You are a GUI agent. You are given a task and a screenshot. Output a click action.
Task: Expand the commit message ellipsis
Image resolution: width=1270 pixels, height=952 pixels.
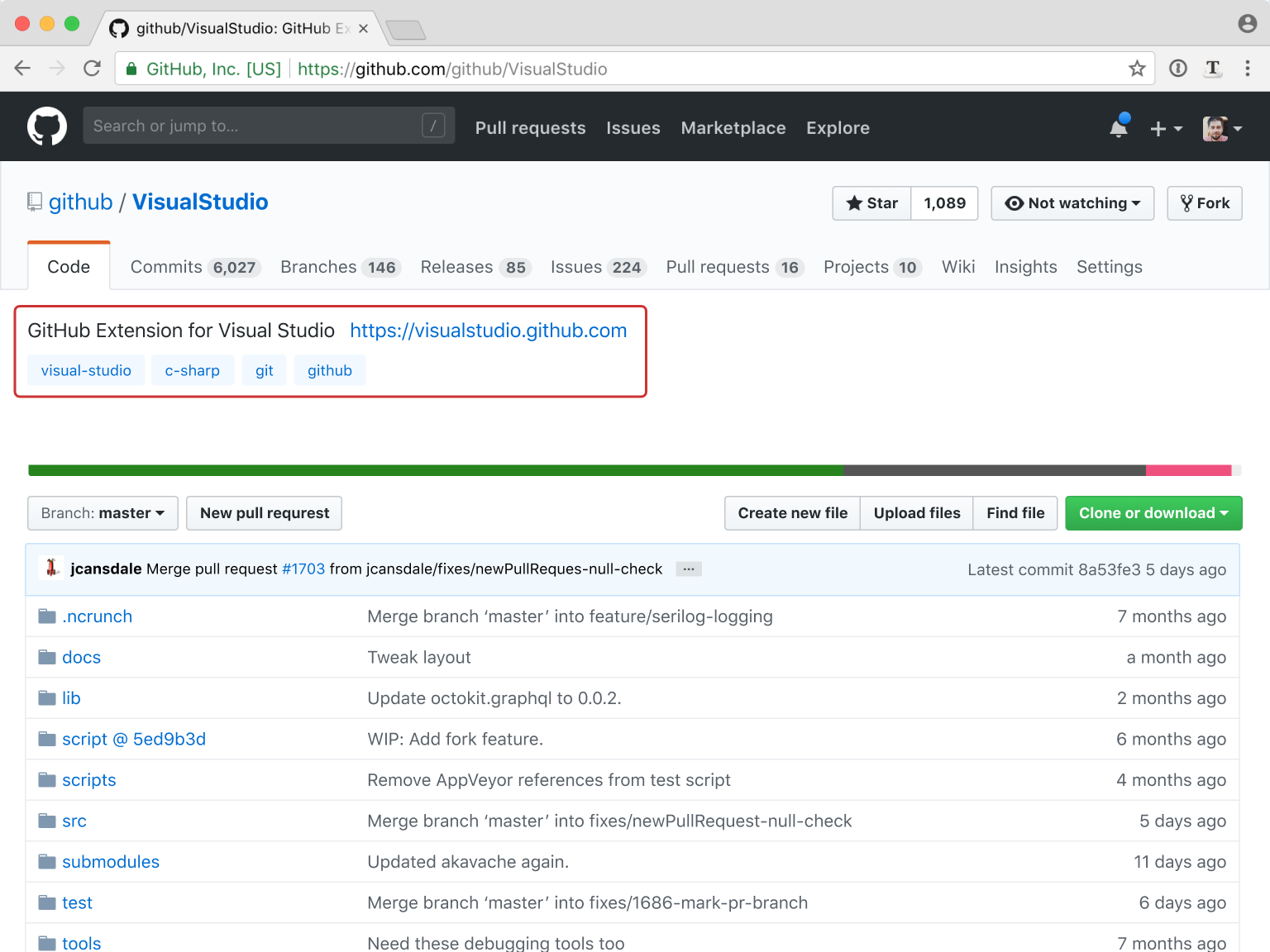[x=688, y=569]
